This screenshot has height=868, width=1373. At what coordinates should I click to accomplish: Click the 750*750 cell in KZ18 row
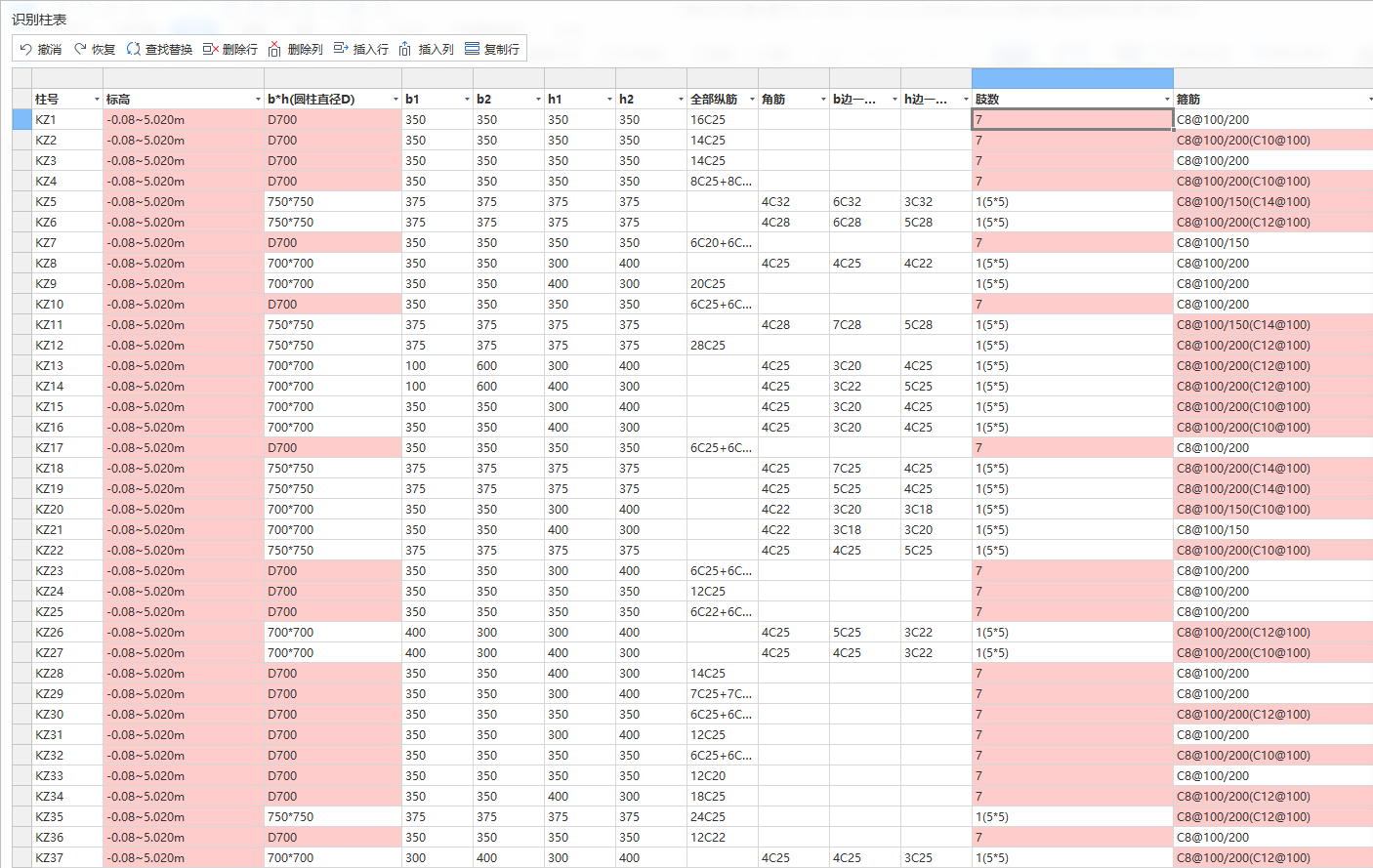333,469
